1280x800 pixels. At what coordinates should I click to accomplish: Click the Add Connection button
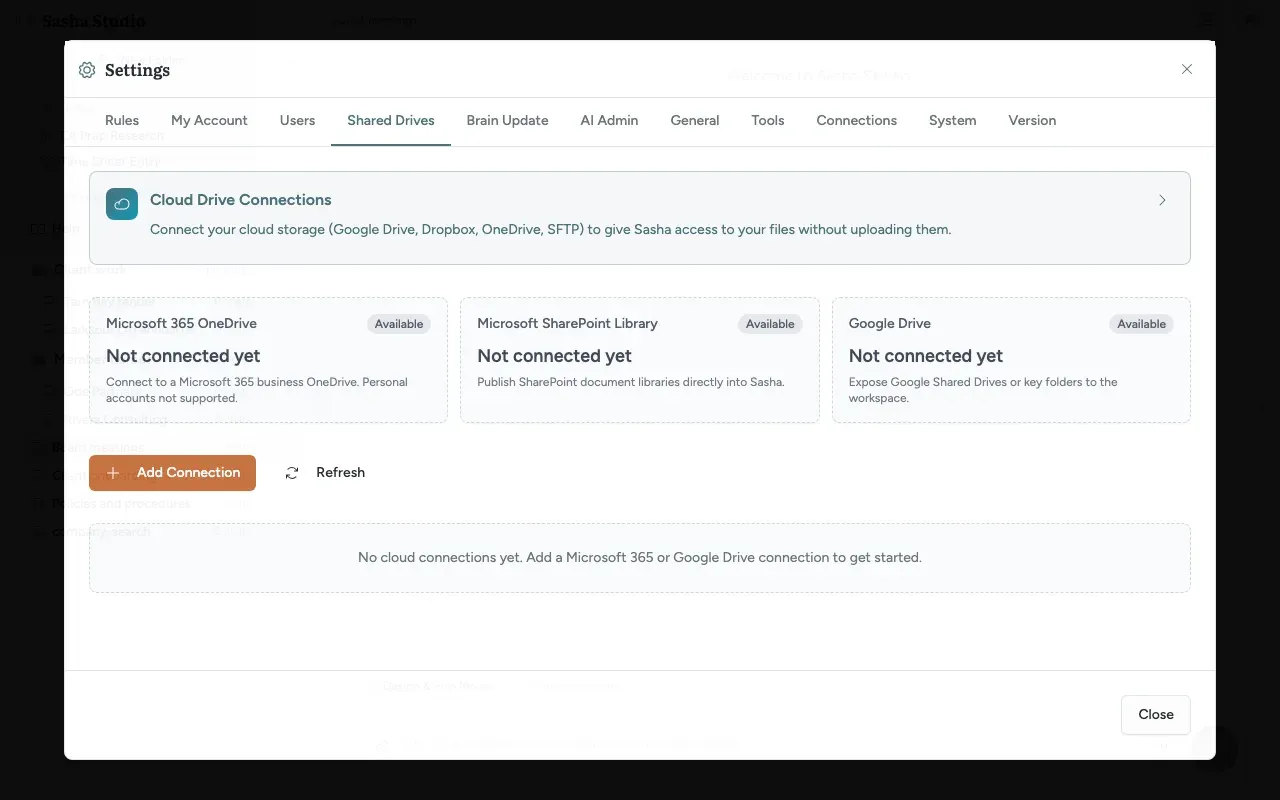coord(172,473)
